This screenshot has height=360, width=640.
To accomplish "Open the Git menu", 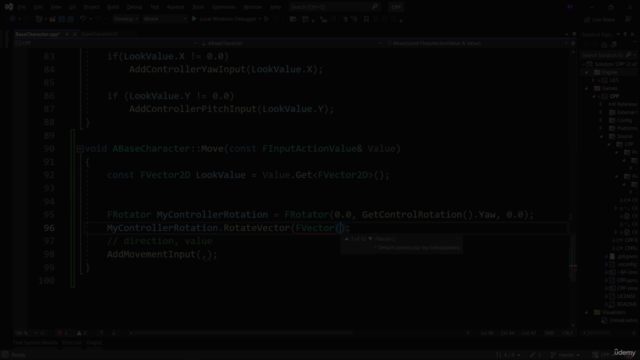I will [72, 7].
